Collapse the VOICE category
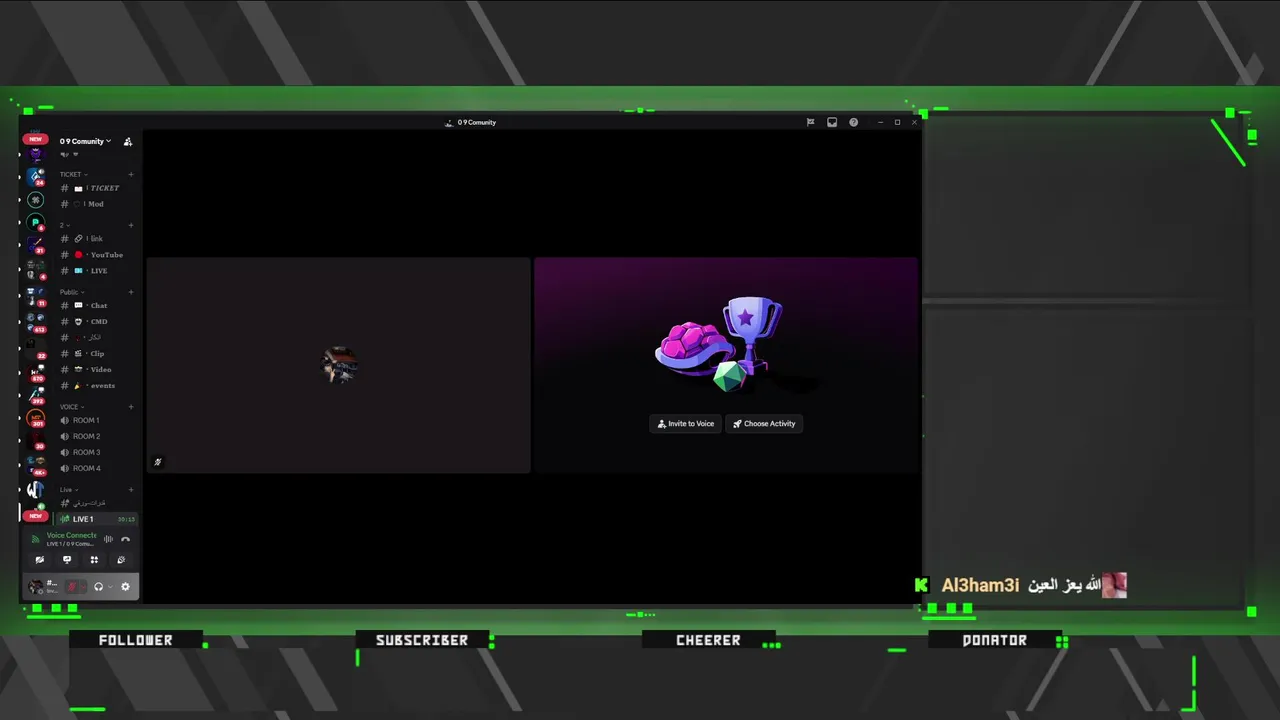Viewport: 1280px width, 720px height. coord(70,407)
